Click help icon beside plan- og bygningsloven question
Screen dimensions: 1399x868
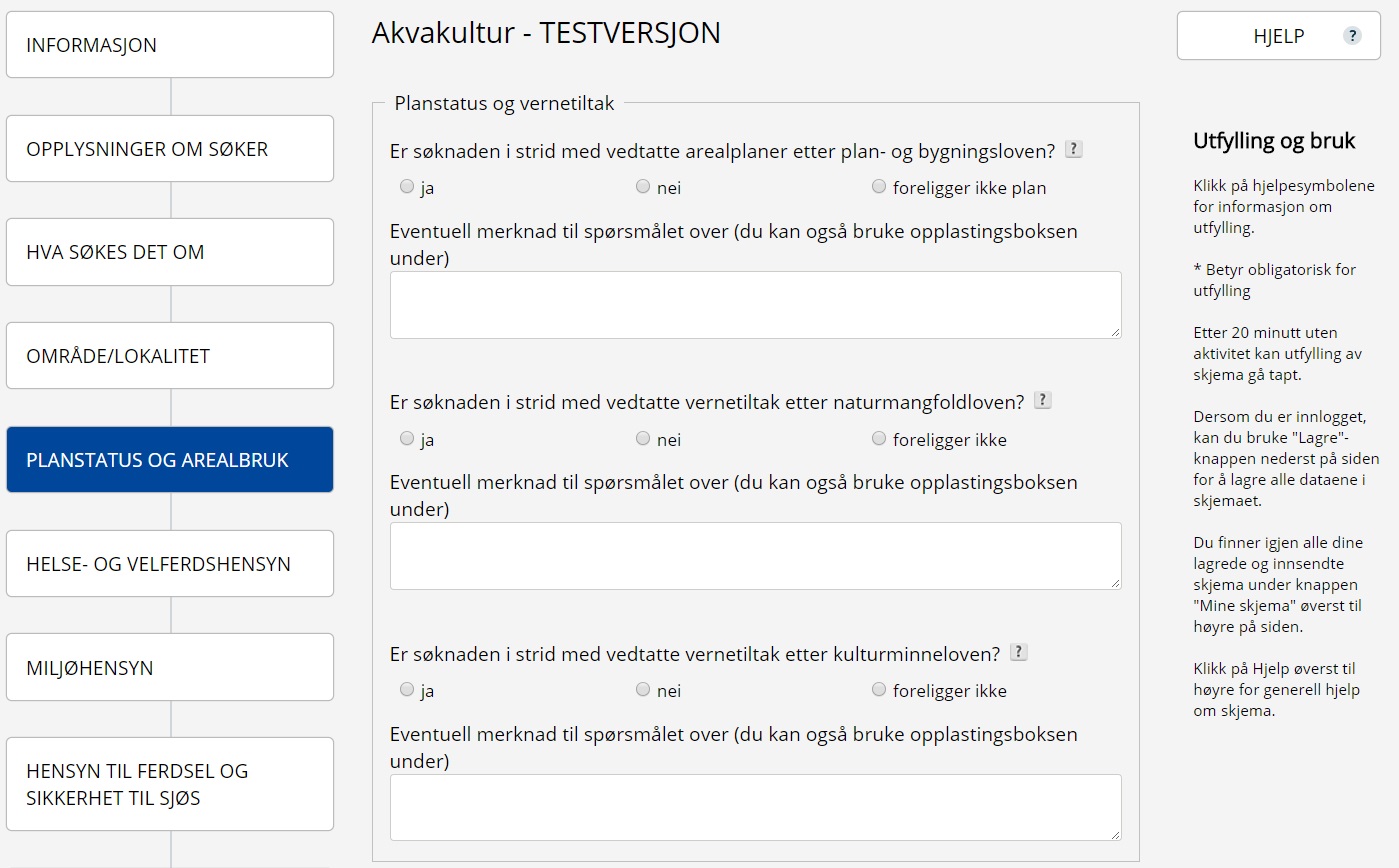(x=1074, y=150)
